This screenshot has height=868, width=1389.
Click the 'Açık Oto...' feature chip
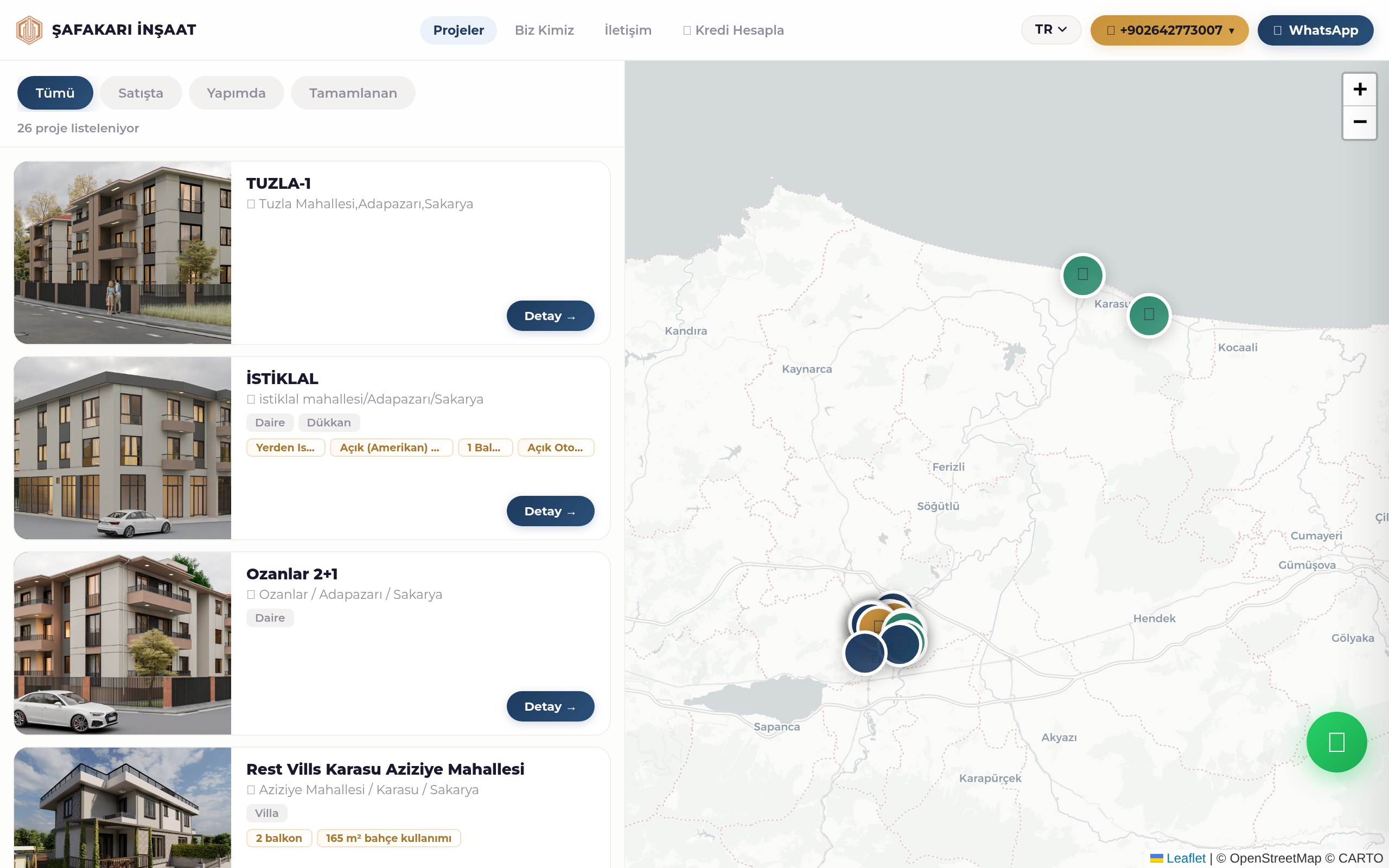pyautogui.click(x=556, y=448)
